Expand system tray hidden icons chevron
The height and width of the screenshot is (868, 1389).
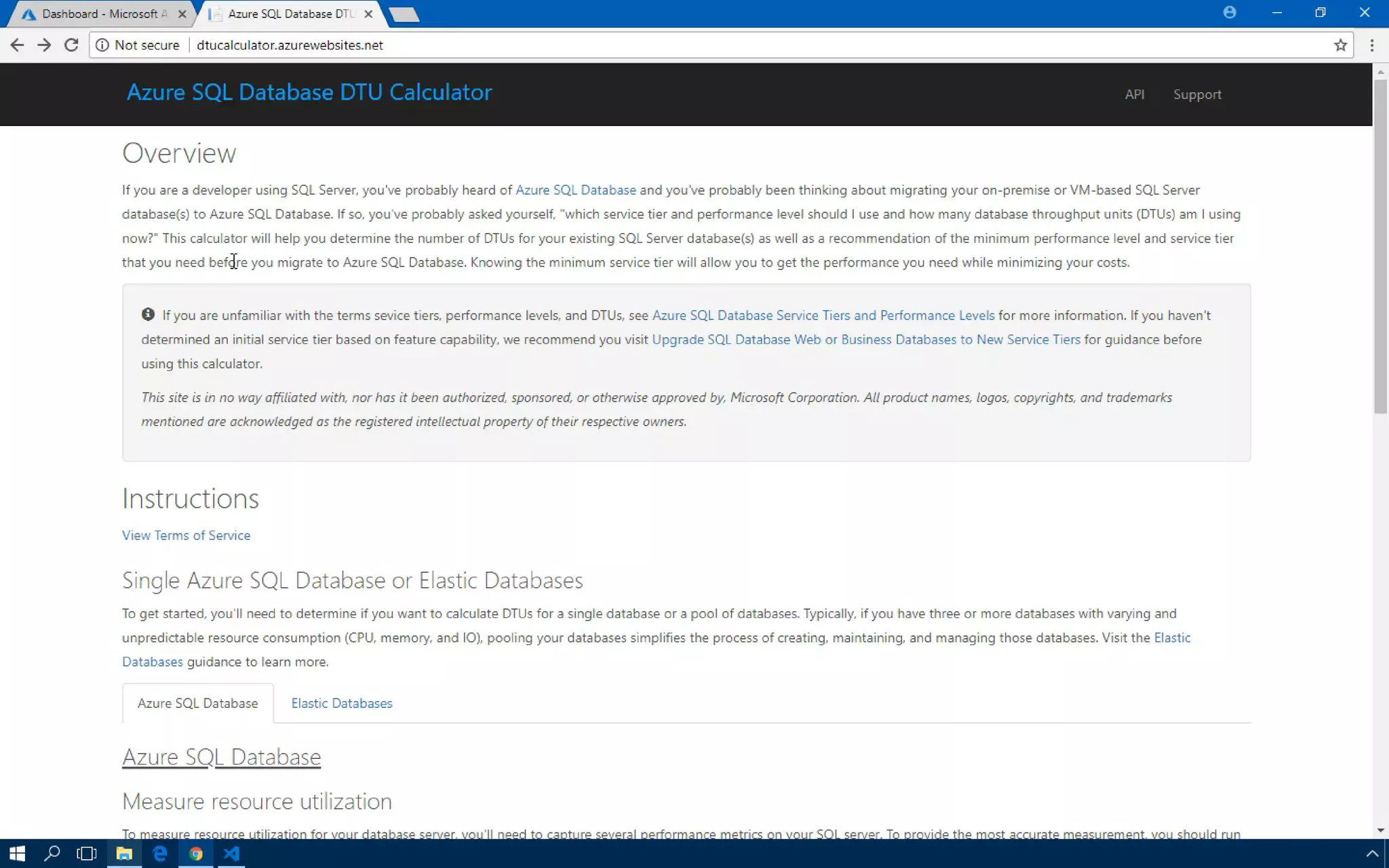[1371, 853]
